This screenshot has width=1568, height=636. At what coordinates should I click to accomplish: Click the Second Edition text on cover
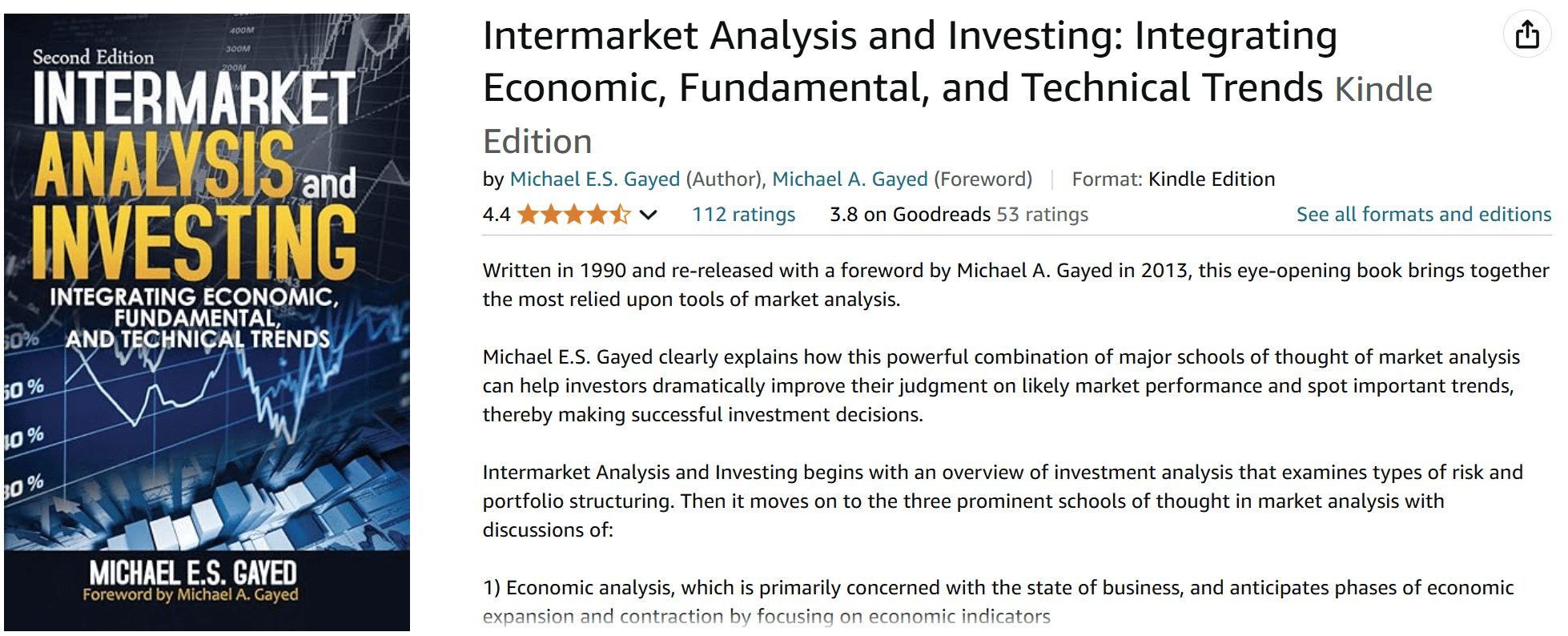[x=93, y=58]
